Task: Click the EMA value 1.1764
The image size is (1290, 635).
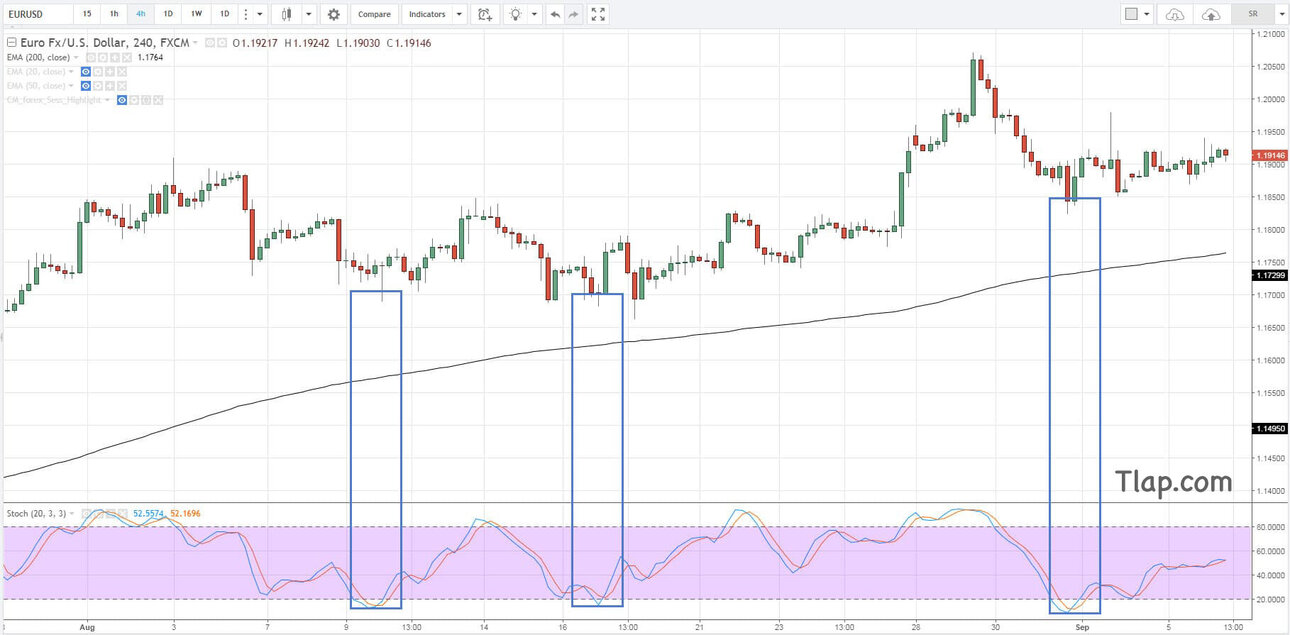Action: click(x=150, y=58)
